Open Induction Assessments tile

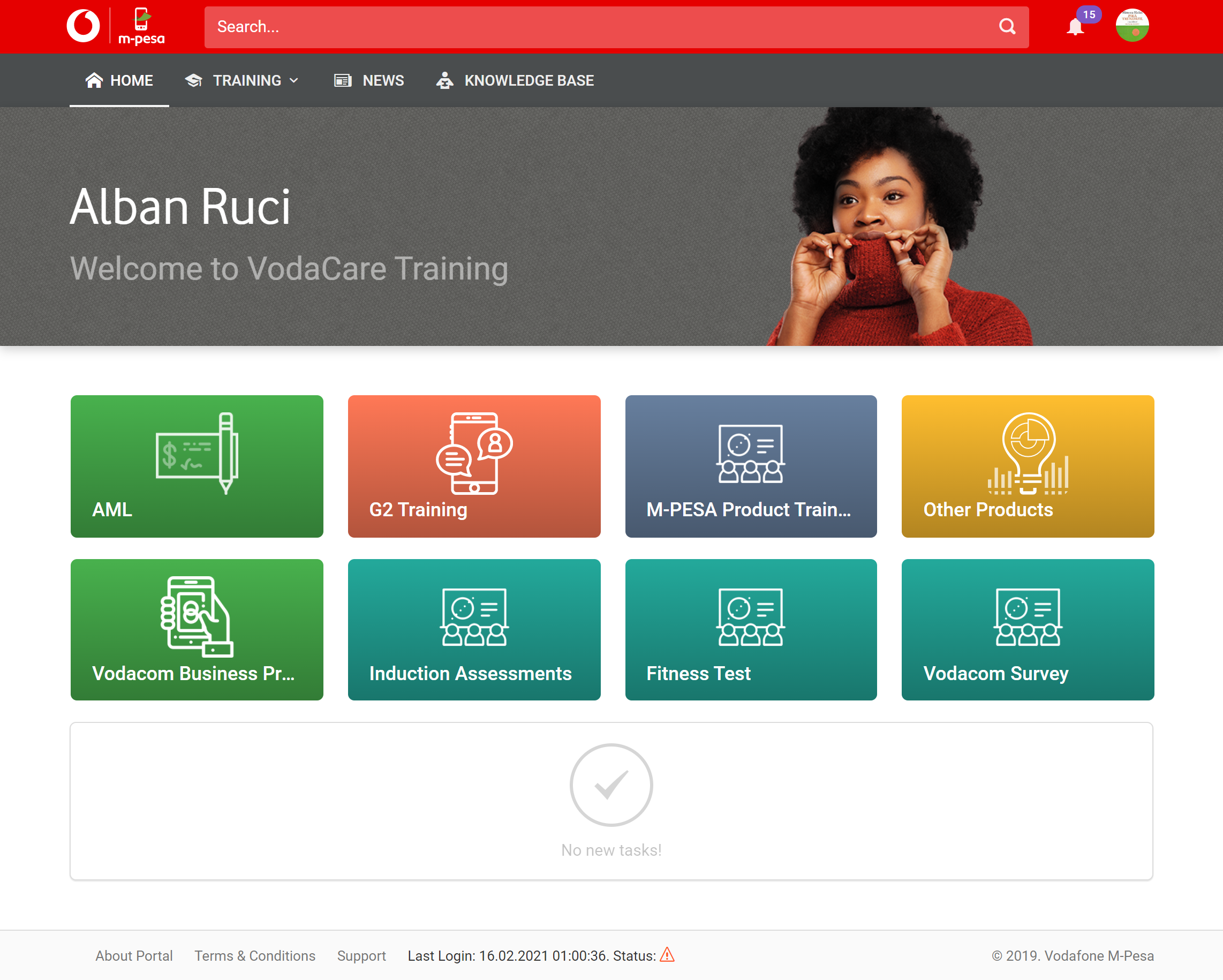click(474, 629)
